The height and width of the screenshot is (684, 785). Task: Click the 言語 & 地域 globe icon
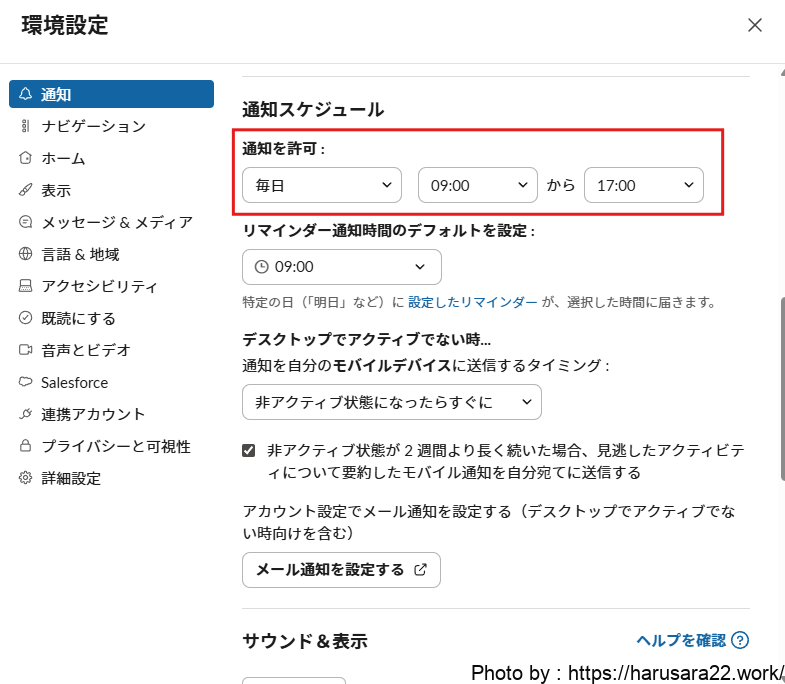tap(26, 254)
